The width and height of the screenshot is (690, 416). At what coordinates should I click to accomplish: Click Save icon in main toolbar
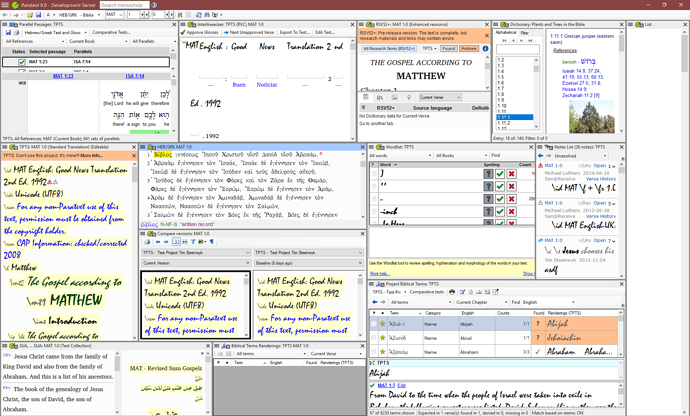pos(38,15)
